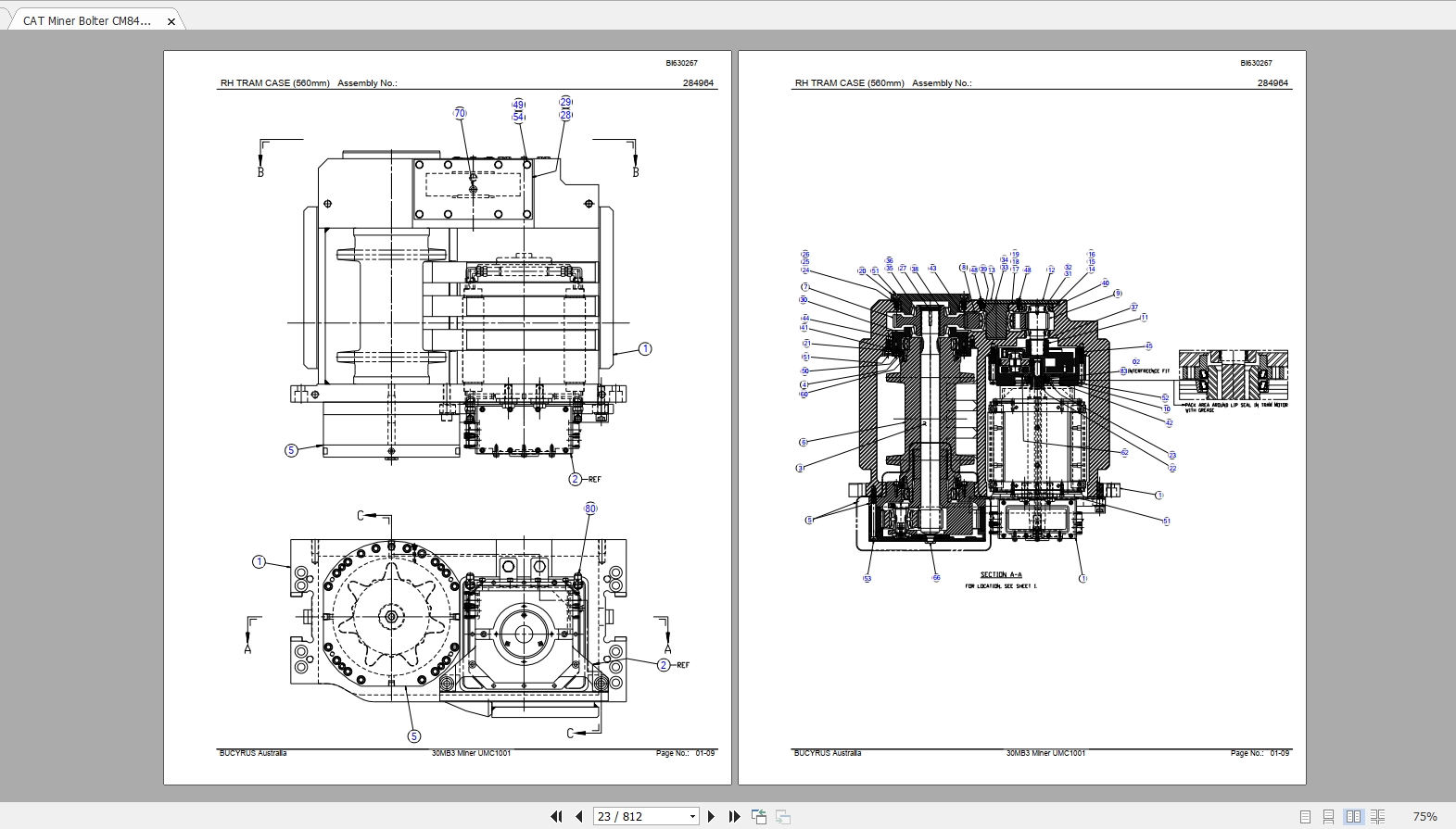The image size is (1456, 829).
Task: Select two-page facing view
Action: click(1353, 816)
